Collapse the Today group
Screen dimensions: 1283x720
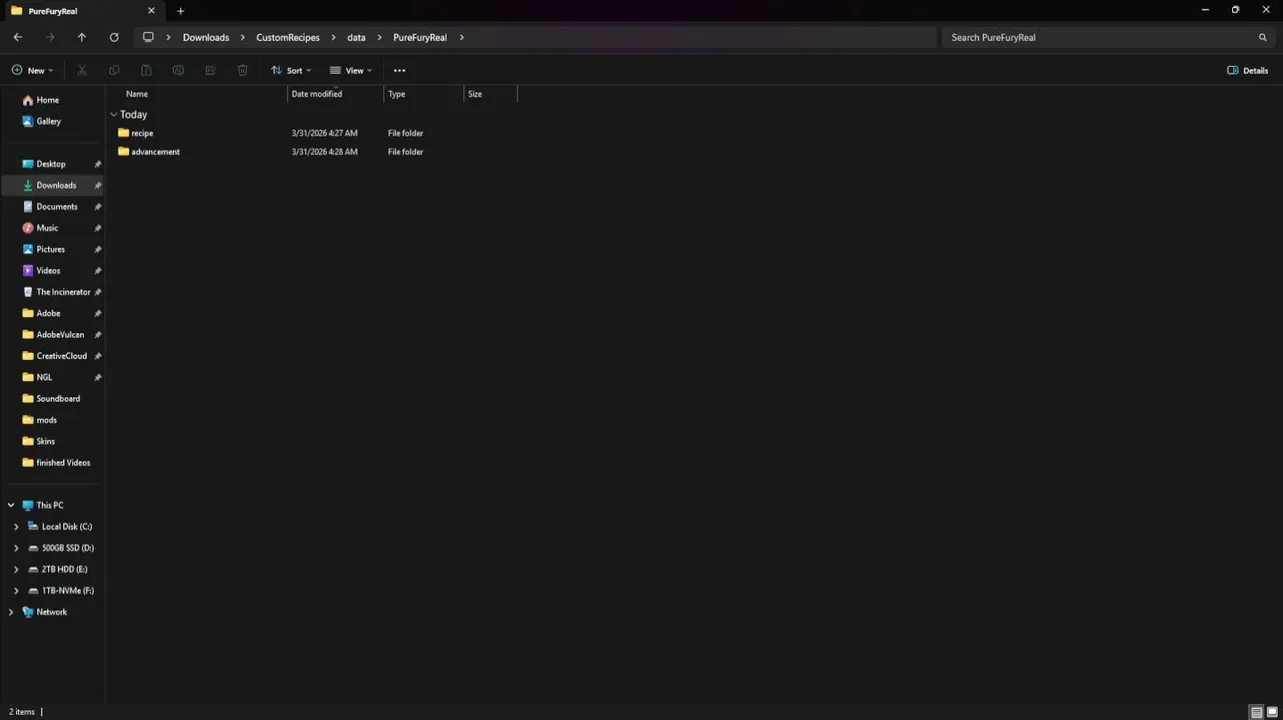point(114,115)
